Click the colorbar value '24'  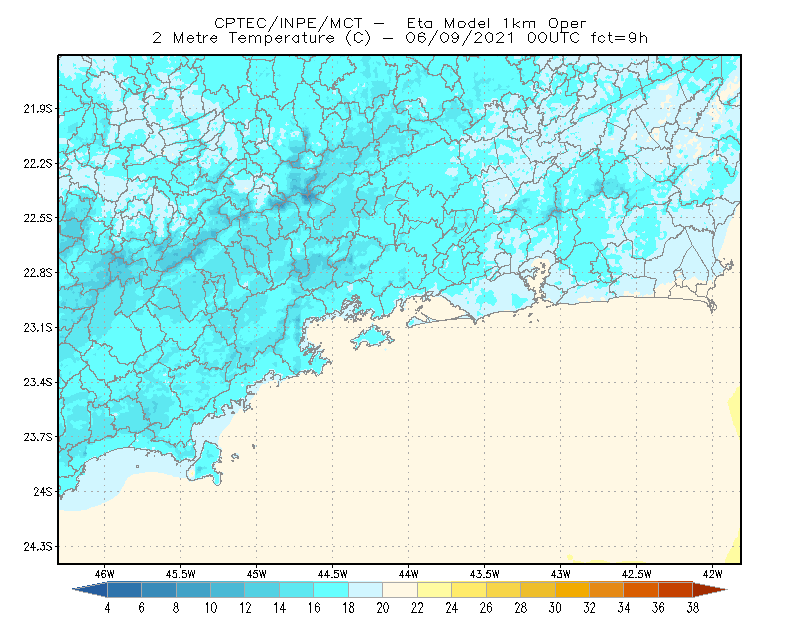[452, 608]
